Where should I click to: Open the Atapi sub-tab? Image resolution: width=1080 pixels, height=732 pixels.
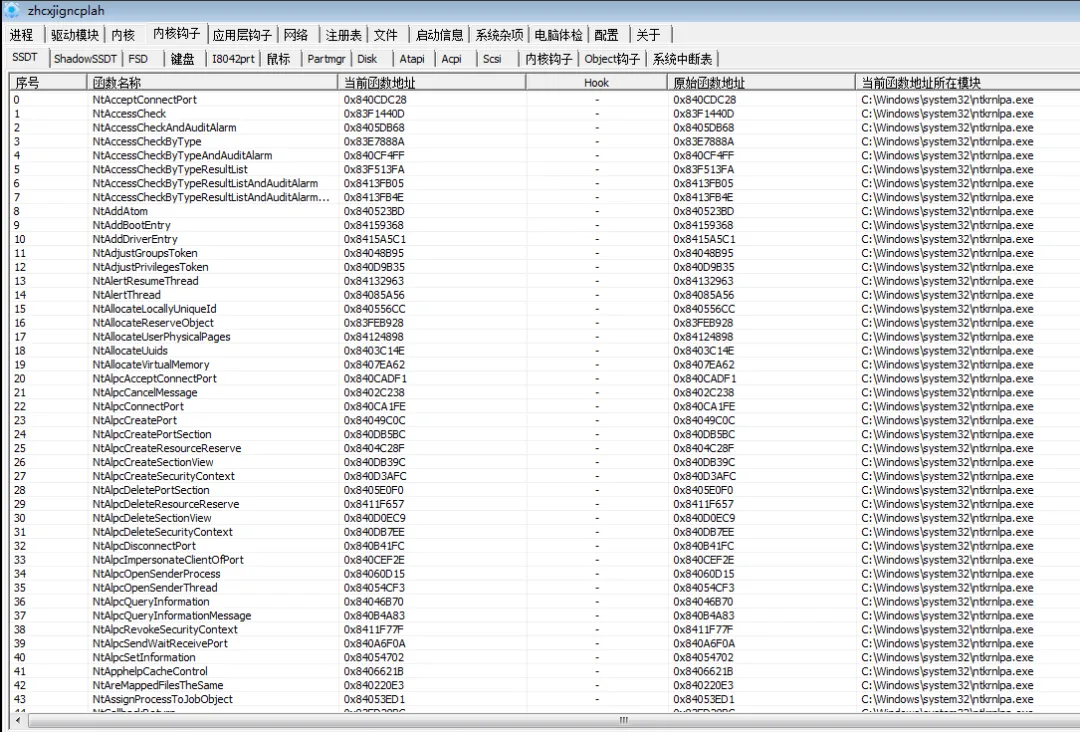412,59
